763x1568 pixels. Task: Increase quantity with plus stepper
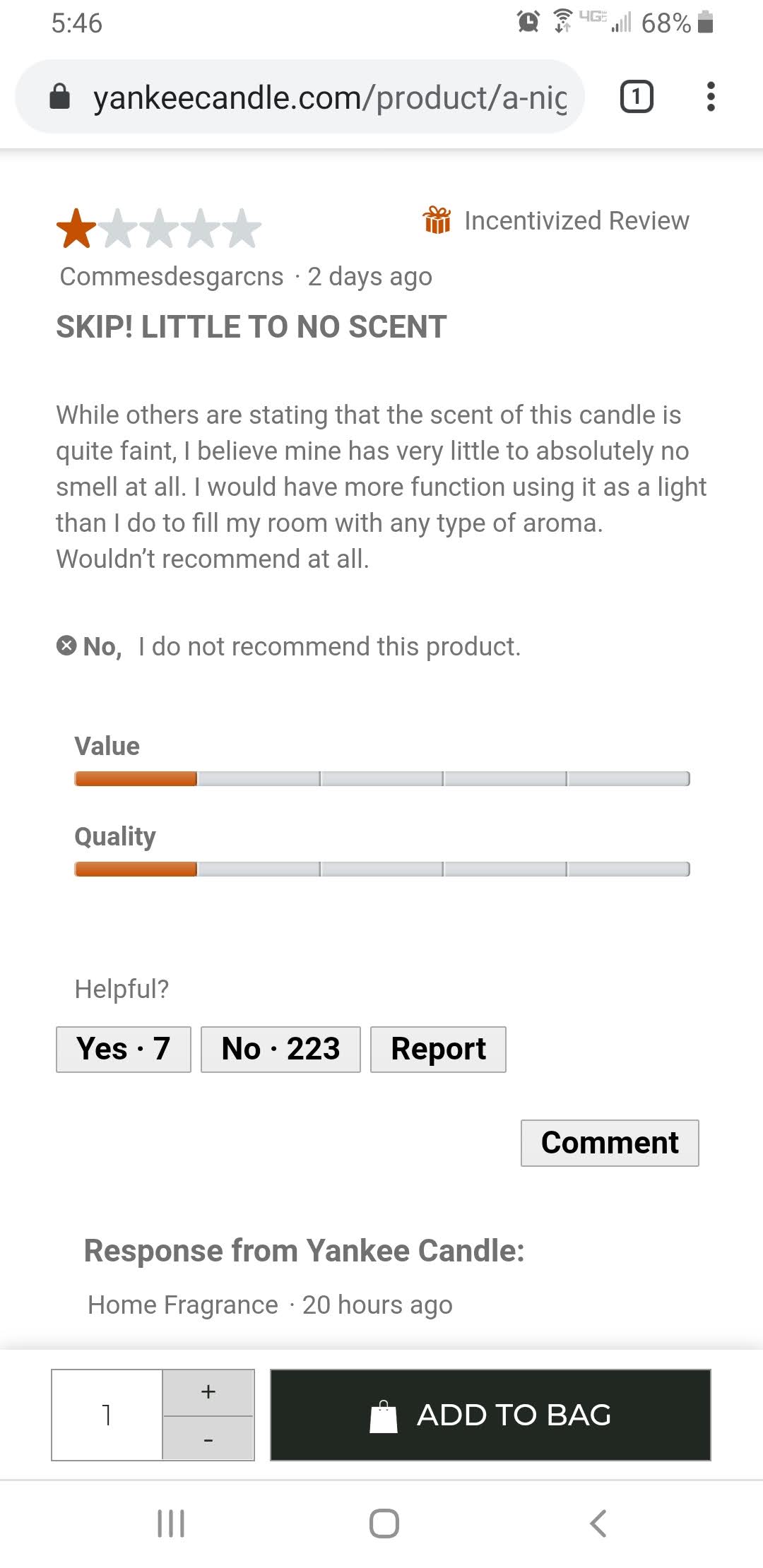click(208, 1392)
